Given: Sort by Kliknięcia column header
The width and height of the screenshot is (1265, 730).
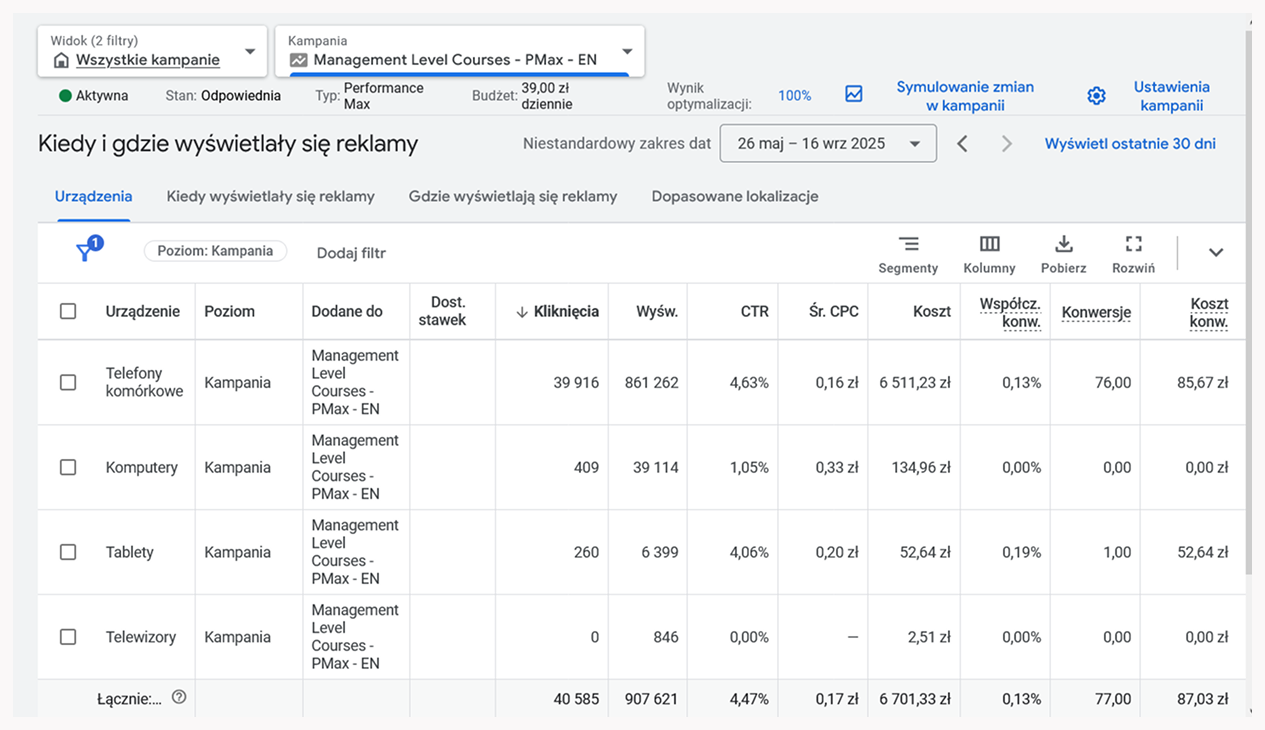Looking at the screenshot, I should [565, 311].
